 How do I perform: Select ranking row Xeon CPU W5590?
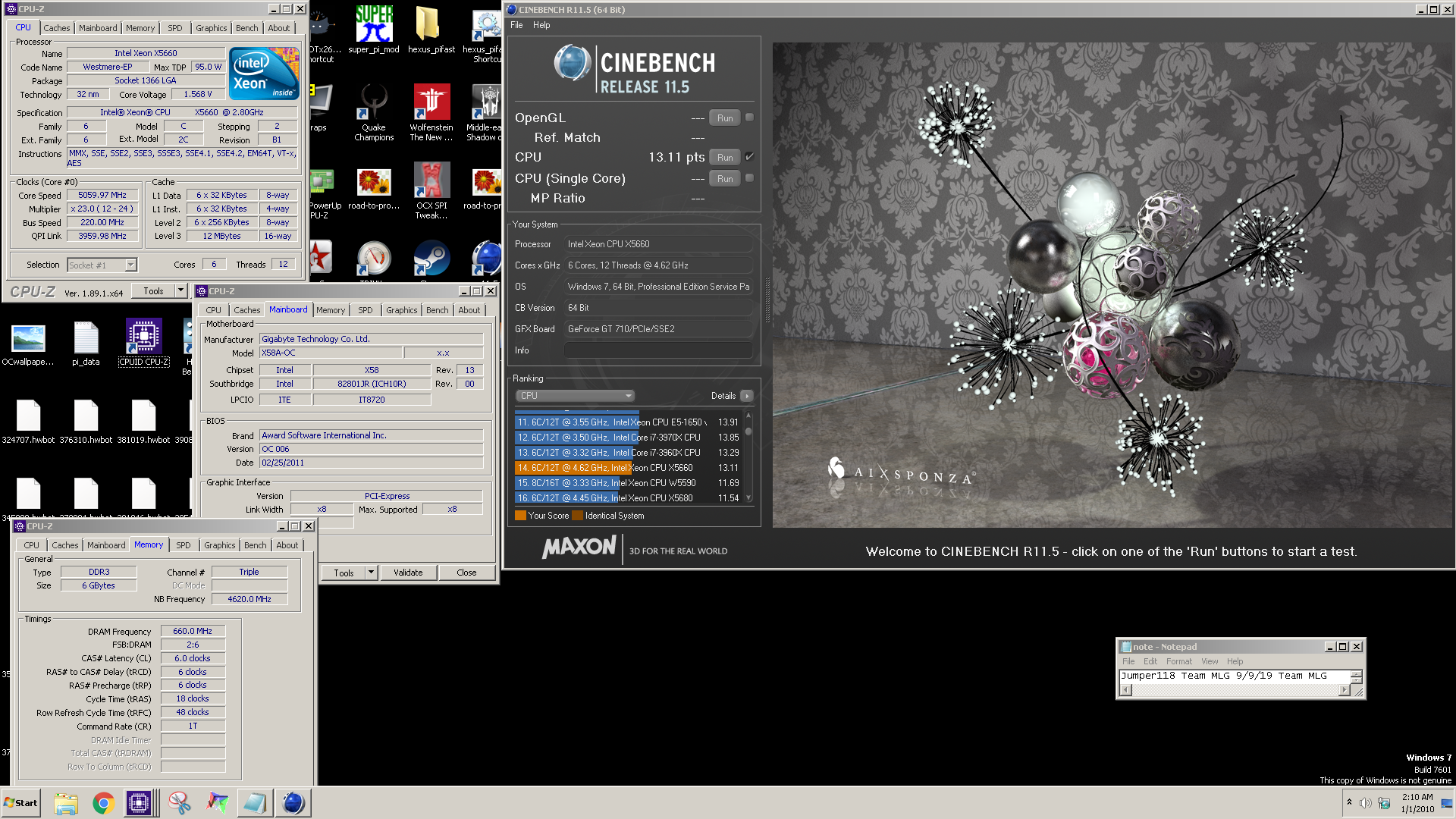click(x=627, y=483)
